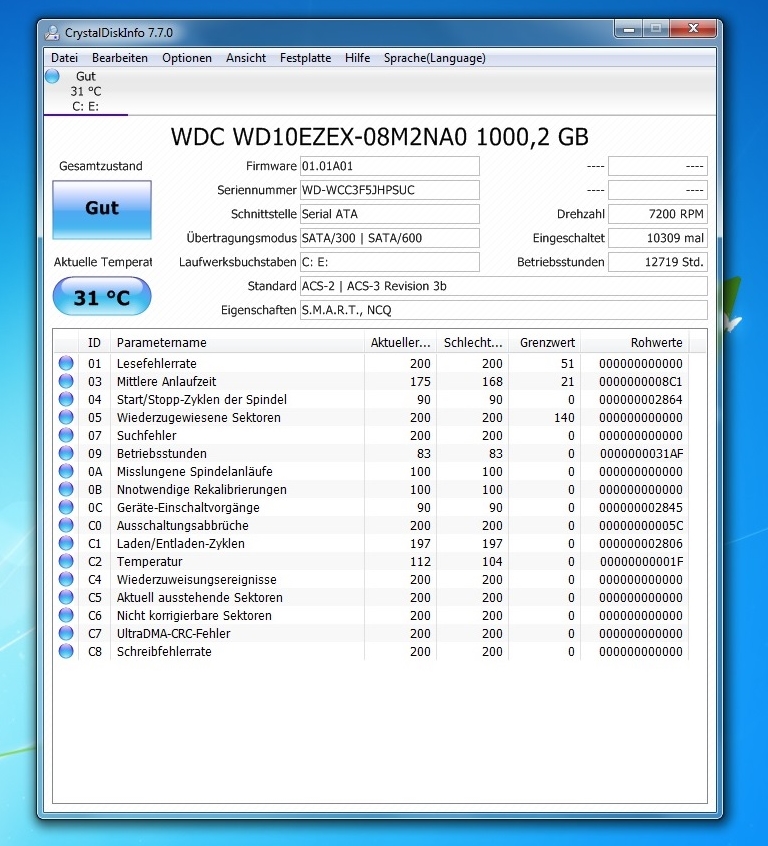The image size is (768, 846).
Task: Click status orb for Misslungene Spindelanläufe
Action: tap(66, 471)
